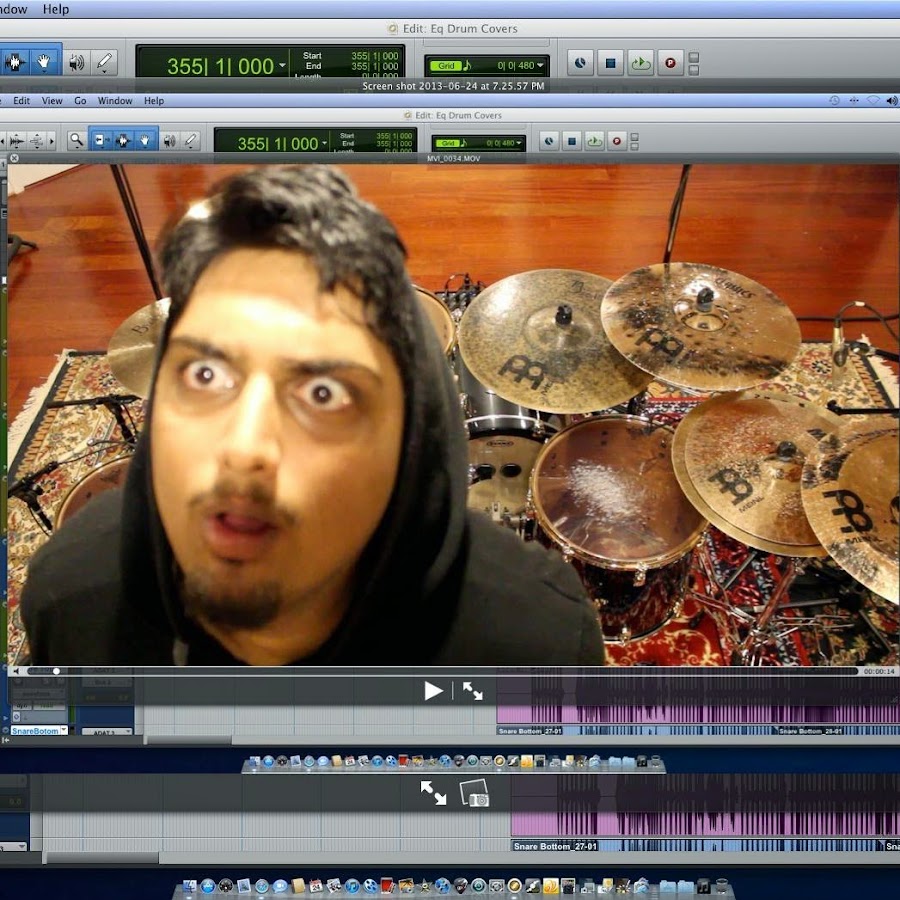Open the grid value dropdown in the top toolbar
This screenshot has height=900, width=900.
point(540,66)
